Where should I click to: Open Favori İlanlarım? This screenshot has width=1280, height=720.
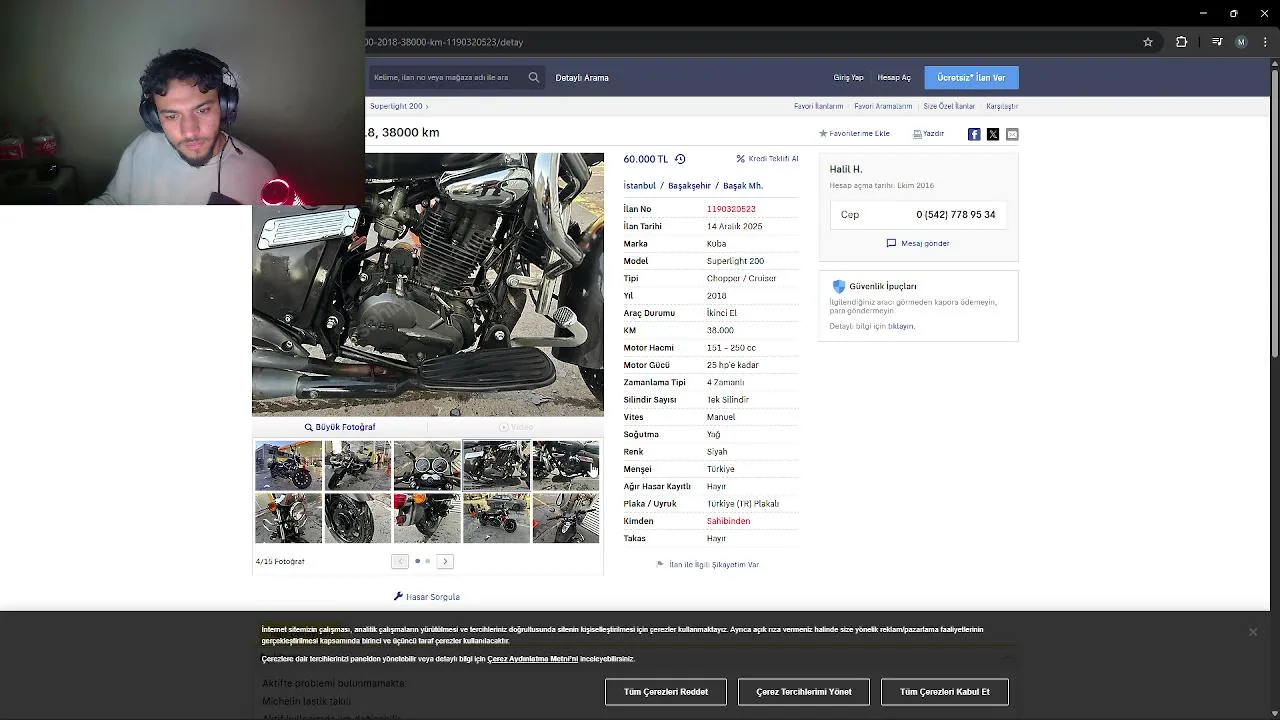[819, 106]
